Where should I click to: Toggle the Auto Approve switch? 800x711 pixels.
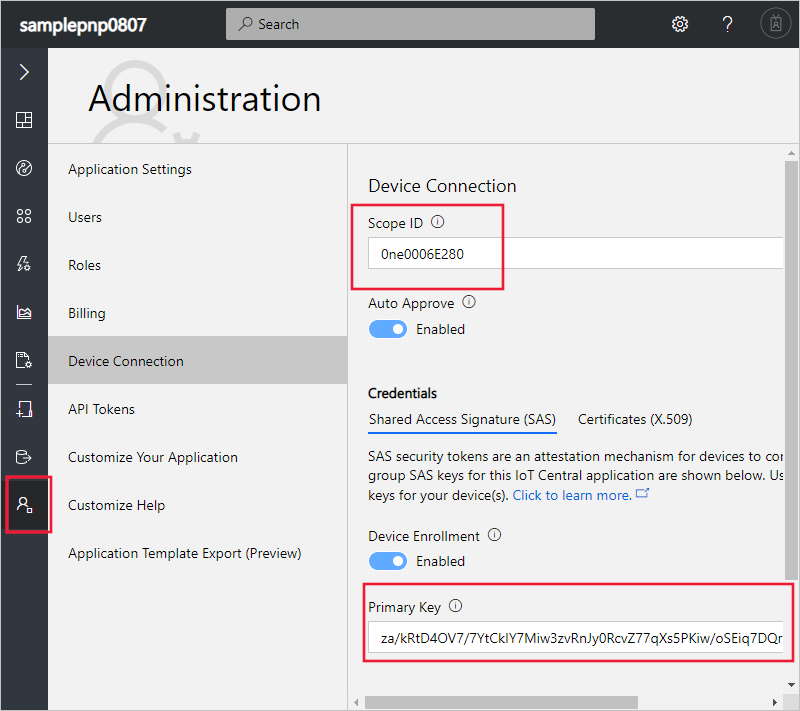click(x=388, y=329)
